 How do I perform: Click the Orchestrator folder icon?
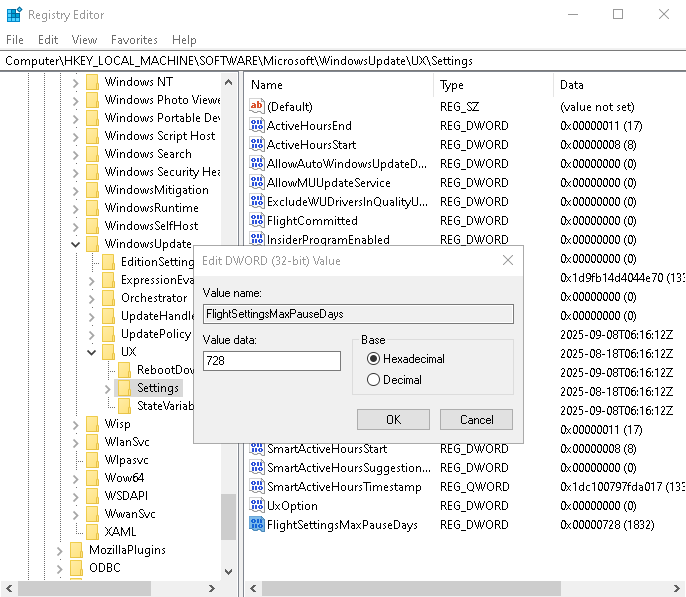108,298
